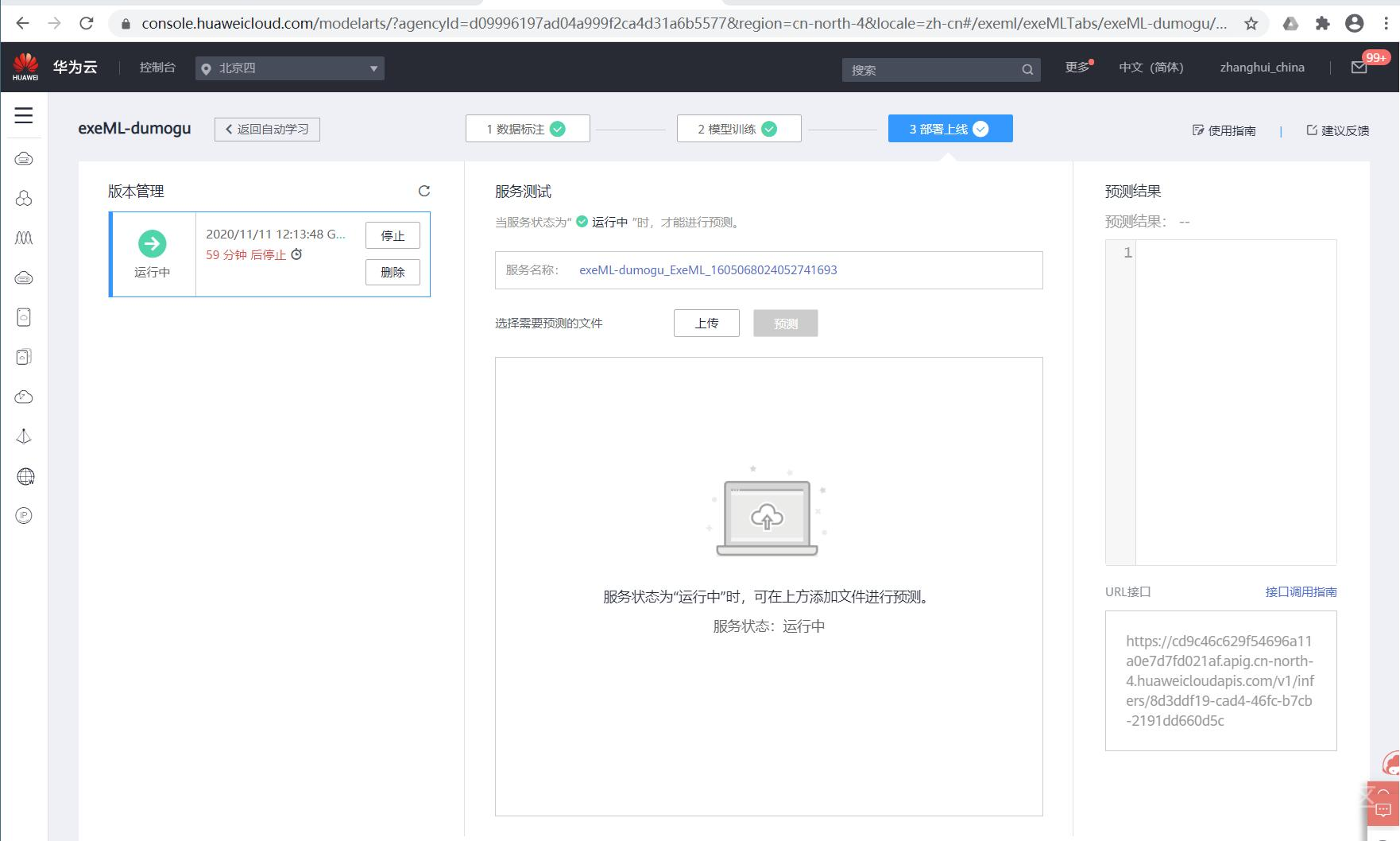1400x841 pixels.
Task: Select the wave-curves sidebar icon
Action: tap(24, 238)
